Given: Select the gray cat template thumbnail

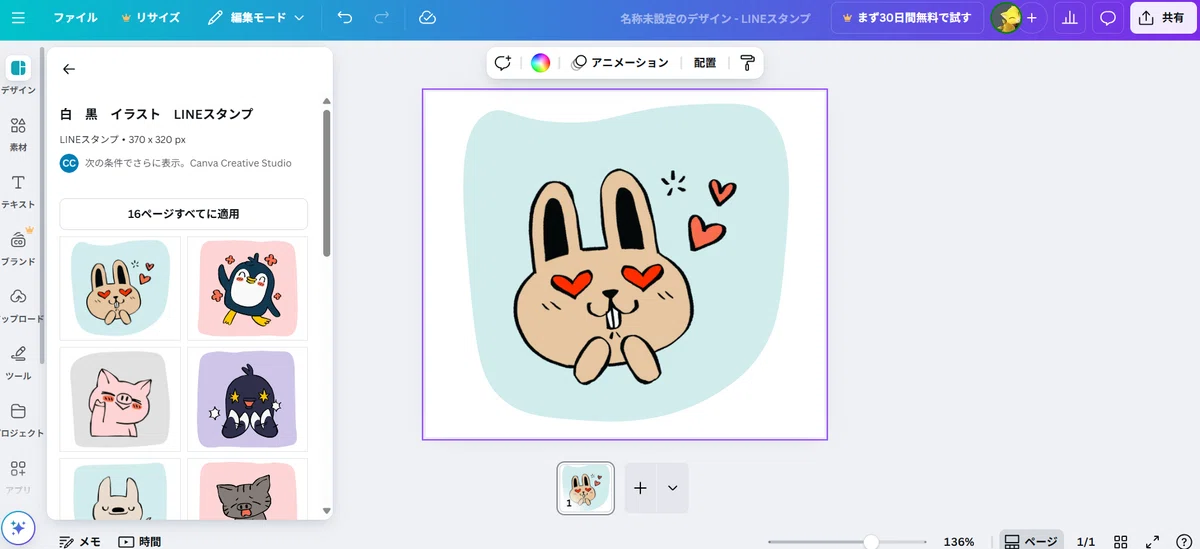Looking at the screenshot, I should [247, 489].
